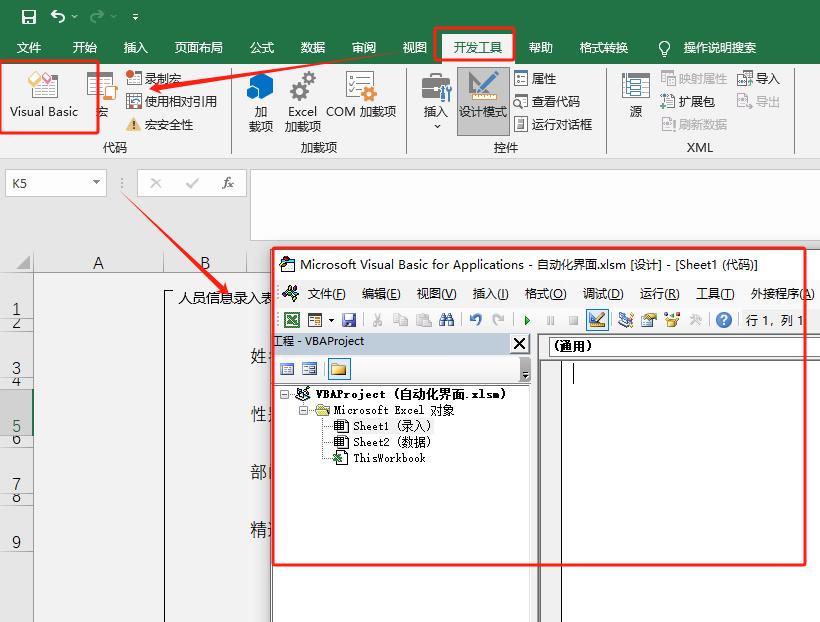Click the VBA toolbar save disk icon
Image resolution: width=820 pixels, height=622 pixels.
coord(349,320)
